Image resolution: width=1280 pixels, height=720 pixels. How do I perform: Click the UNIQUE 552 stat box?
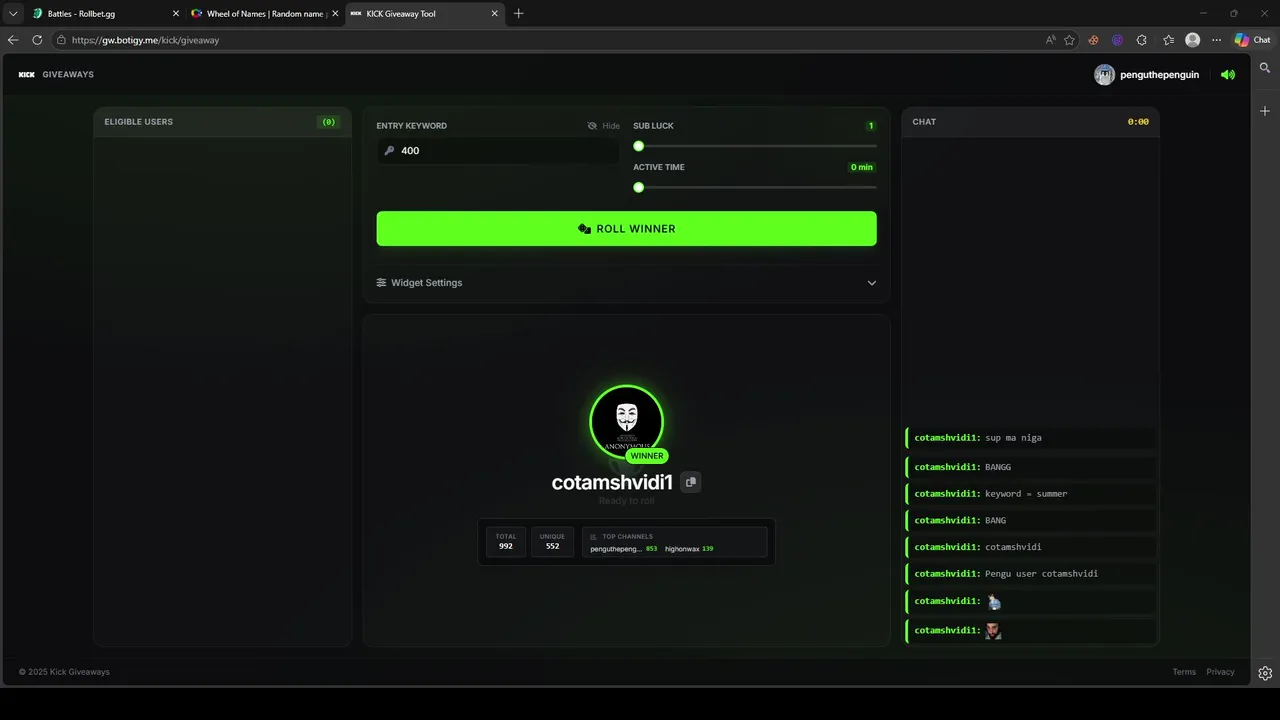[x=552, y=542]
